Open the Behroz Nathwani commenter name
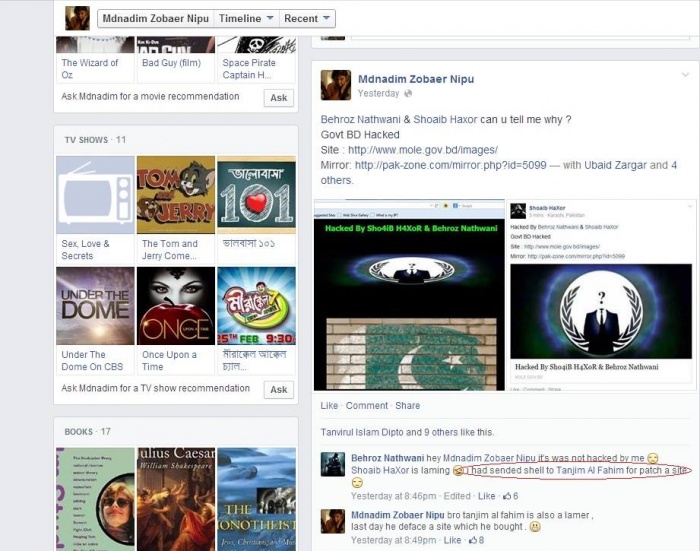This screenshot has height=551, width=700. tap(388, 458)
